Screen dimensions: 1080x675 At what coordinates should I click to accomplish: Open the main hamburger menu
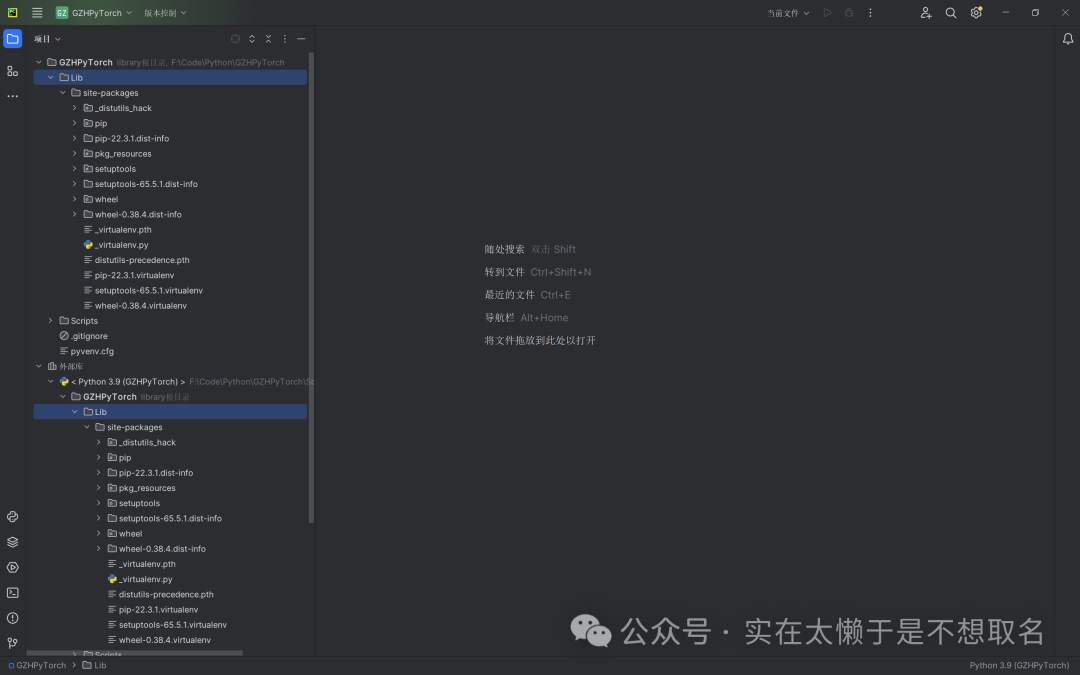coord(37,12)
